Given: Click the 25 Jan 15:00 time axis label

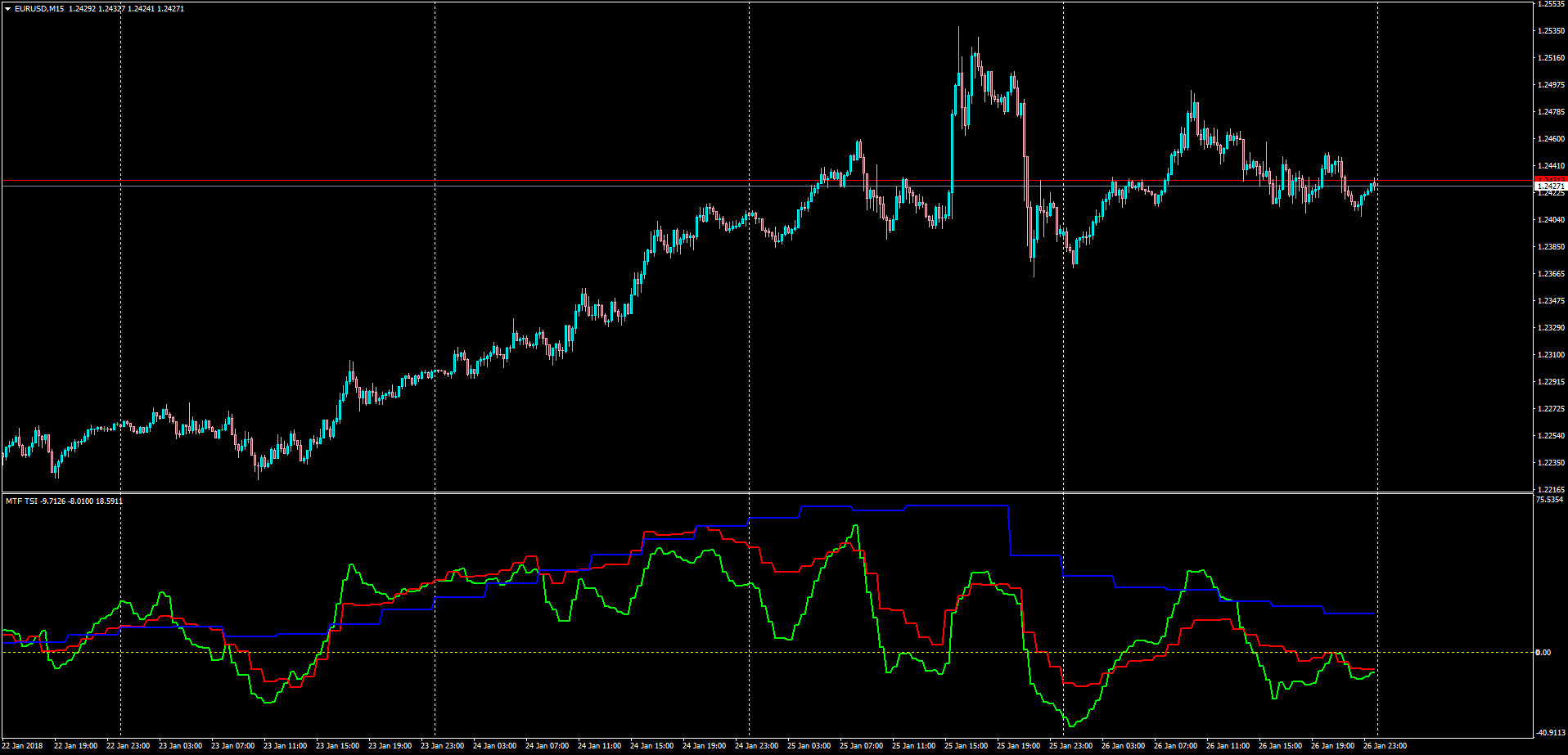Looking at the screenshot, I should [966, 746].
